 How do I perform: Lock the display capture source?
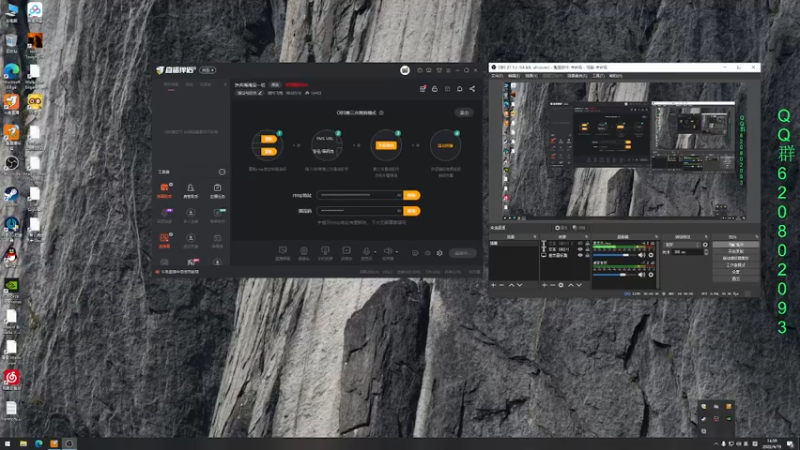pos(587,255)
